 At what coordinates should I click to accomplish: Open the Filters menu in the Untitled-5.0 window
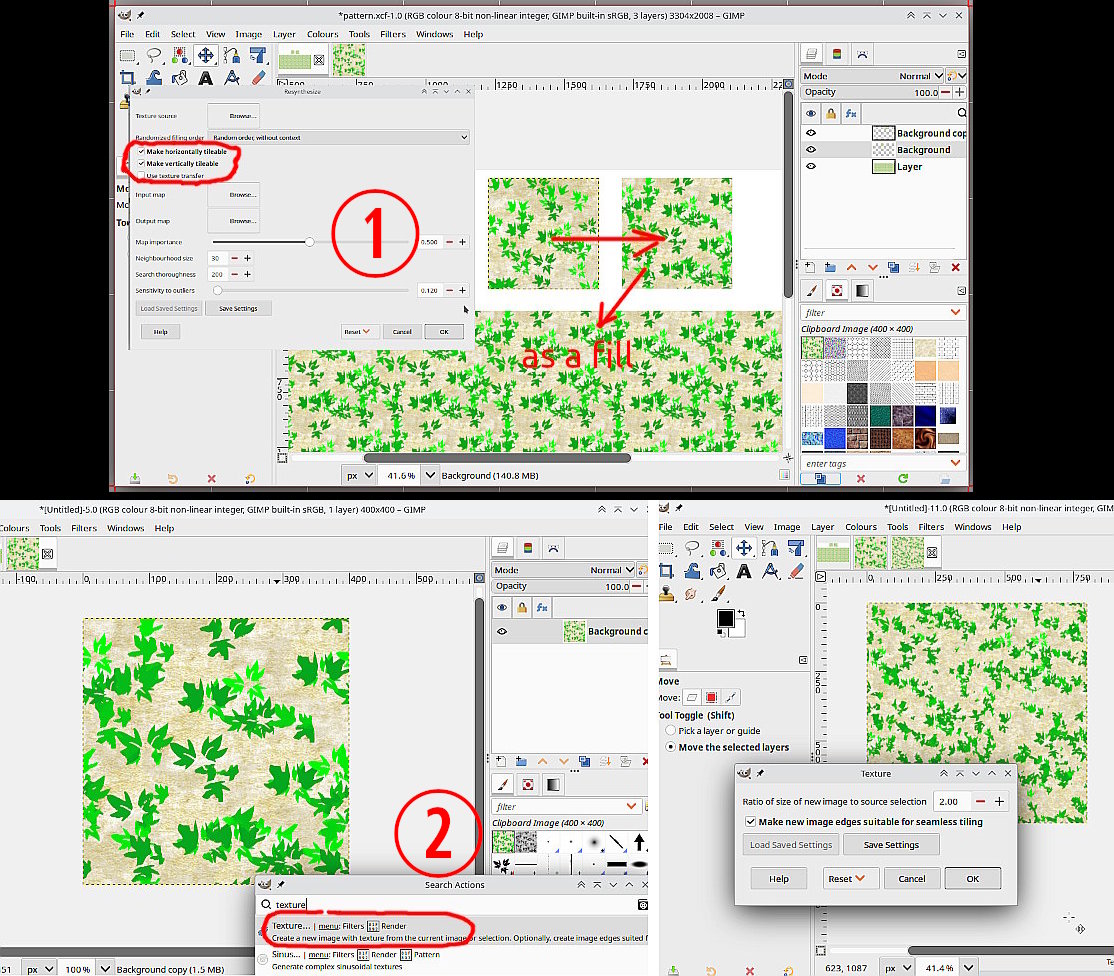tap(84, 528)
